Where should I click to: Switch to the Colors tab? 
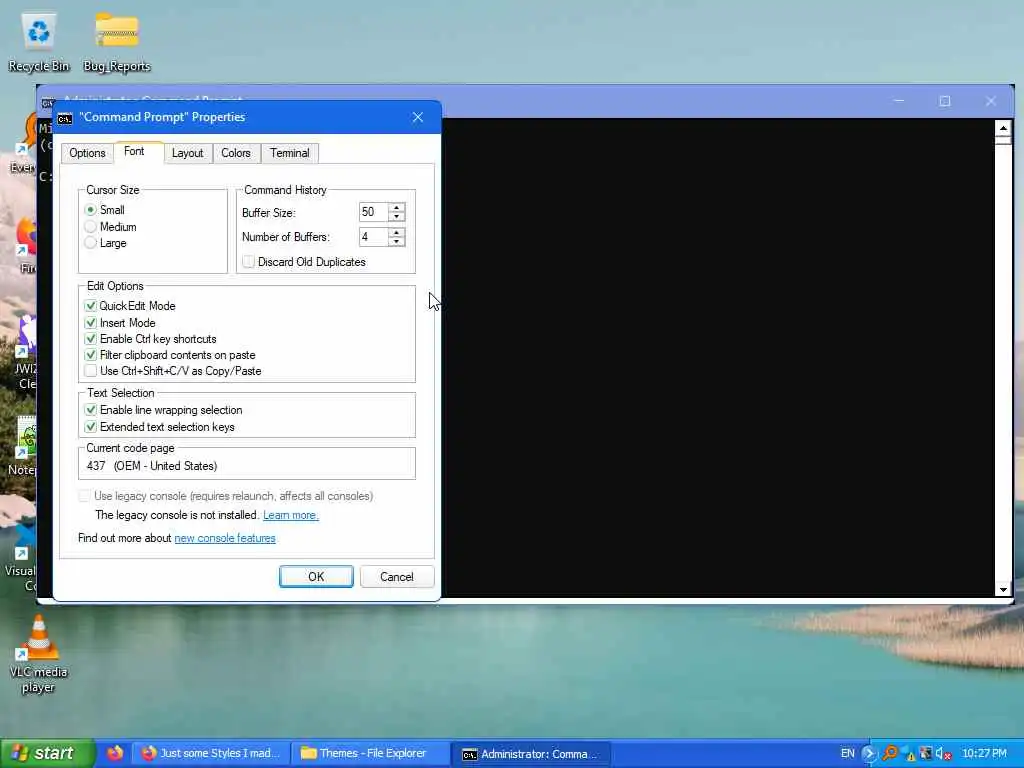coord(236,153)
